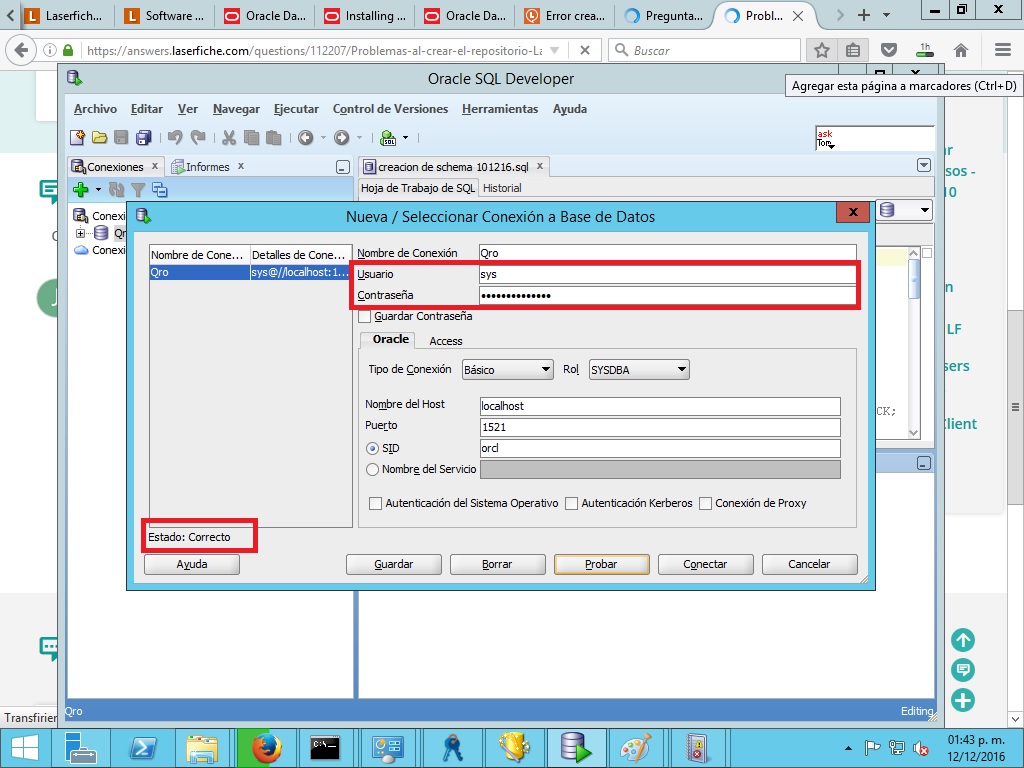
Task: Click the Forward navigation circle icon
Action: (x=342, y=137)
